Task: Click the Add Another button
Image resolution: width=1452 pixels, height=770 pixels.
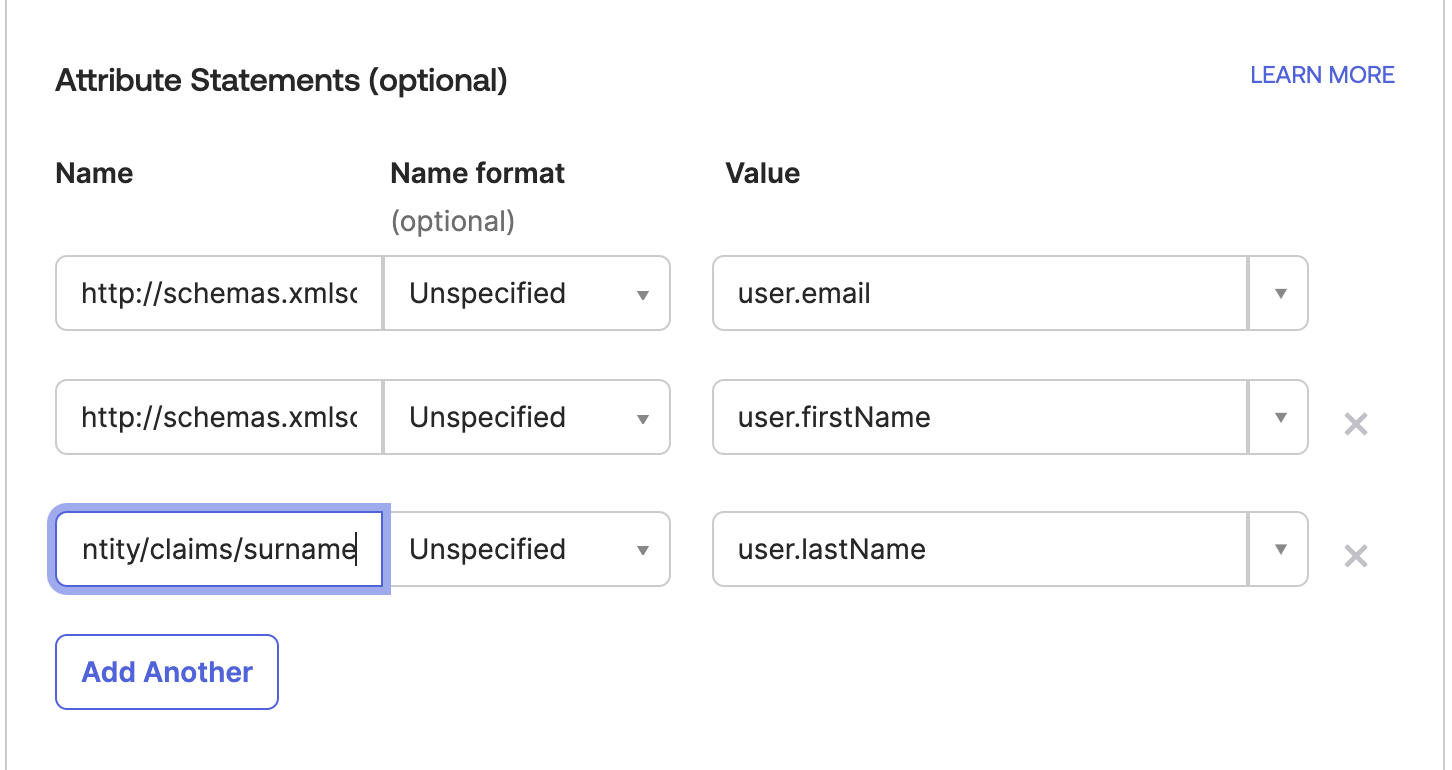Action: (x=166, y=671)
